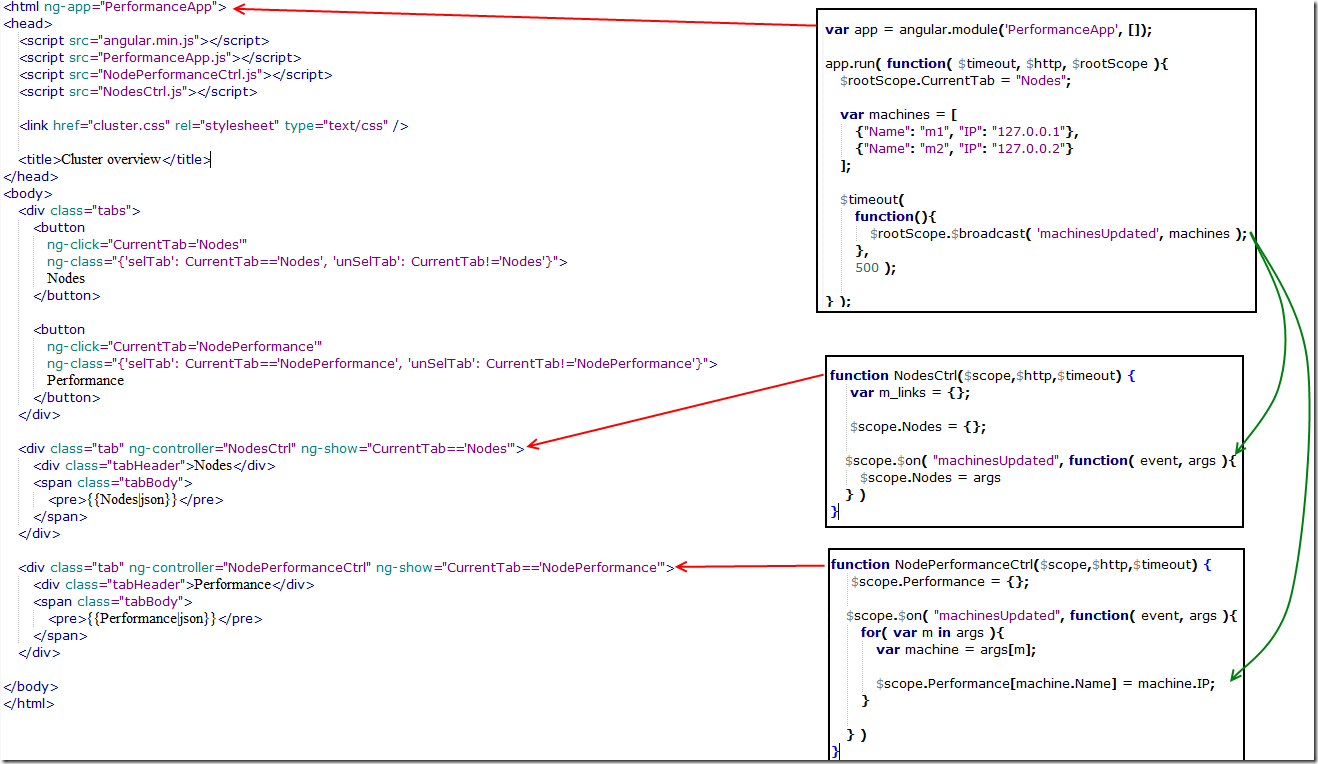Click the '$rootScope.$broadcast' machinesUpdated line
Image resolution: width=1318 pixels, height=764 pixels.
(1059, 233)
